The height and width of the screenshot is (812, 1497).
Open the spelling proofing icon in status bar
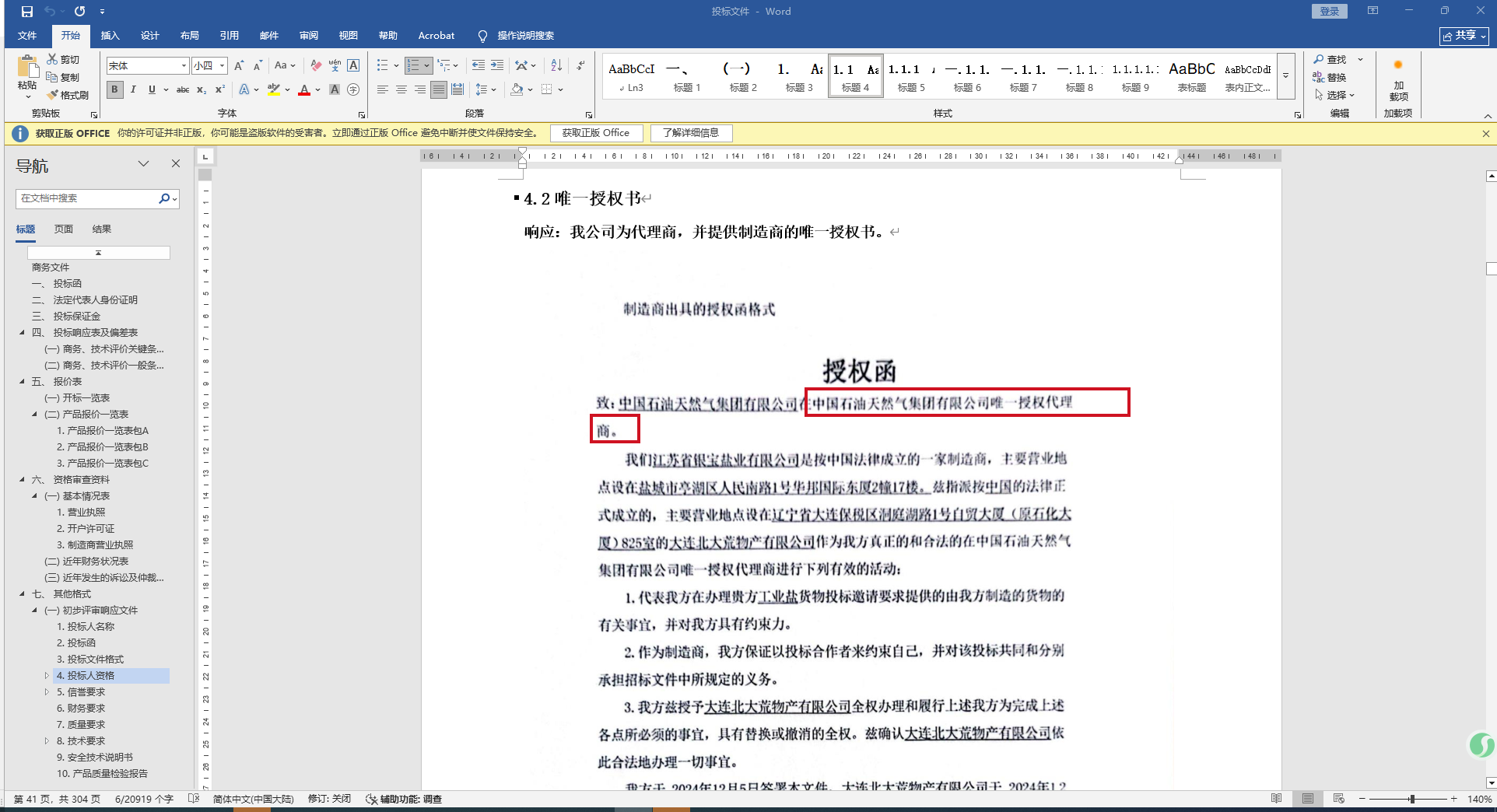tap(194, 799)
